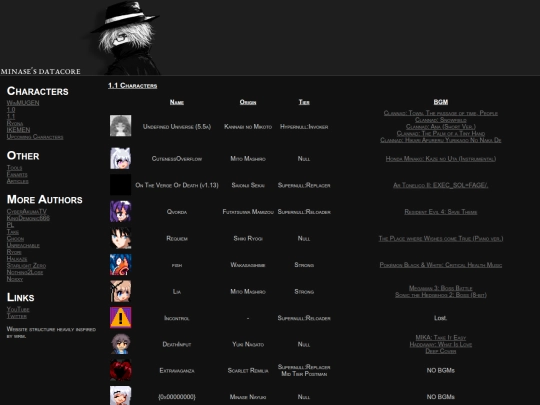Open Pokemon Black & White Critical Health link
This screenshot has width=540, height=405.
click(x=441, y=265)
